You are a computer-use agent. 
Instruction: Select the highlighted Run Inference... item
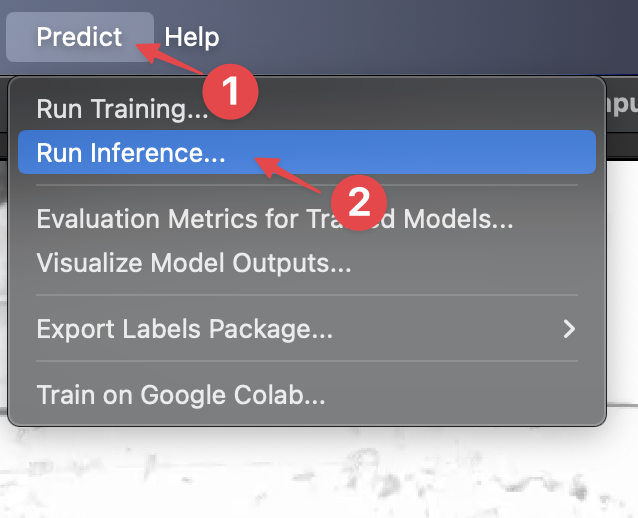[131, 153]
